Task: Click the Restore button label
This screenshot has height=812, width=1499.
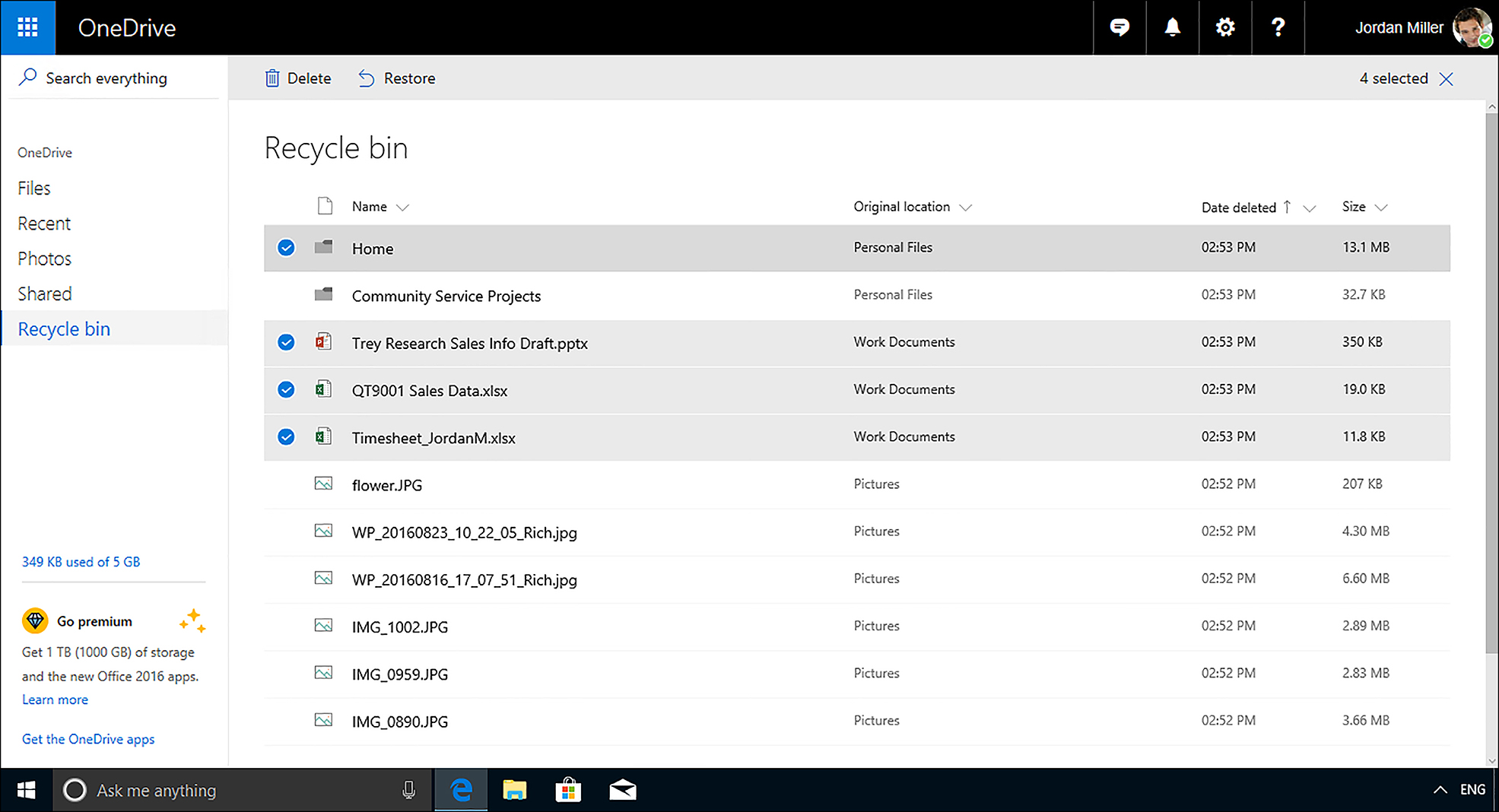Action: click(409, 78)
